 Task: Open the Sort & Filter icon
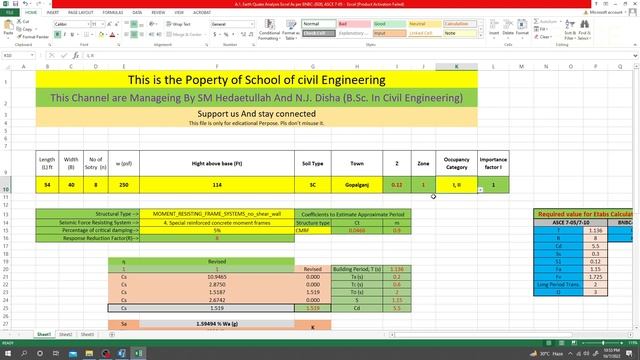[x=570, y=24]
